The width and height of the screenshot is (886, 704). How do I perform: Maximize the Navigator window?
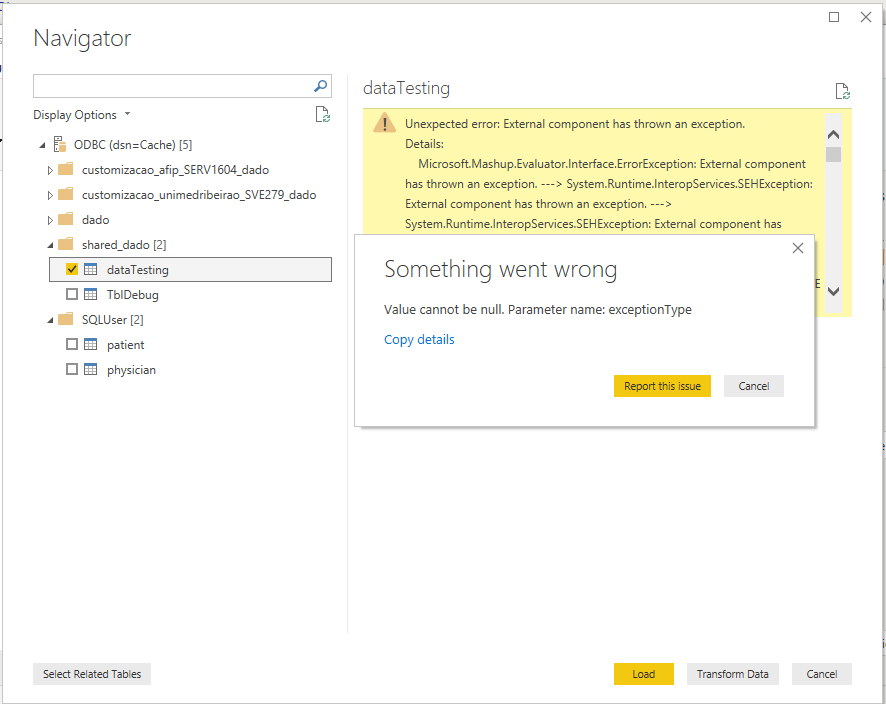click(834, 17)
